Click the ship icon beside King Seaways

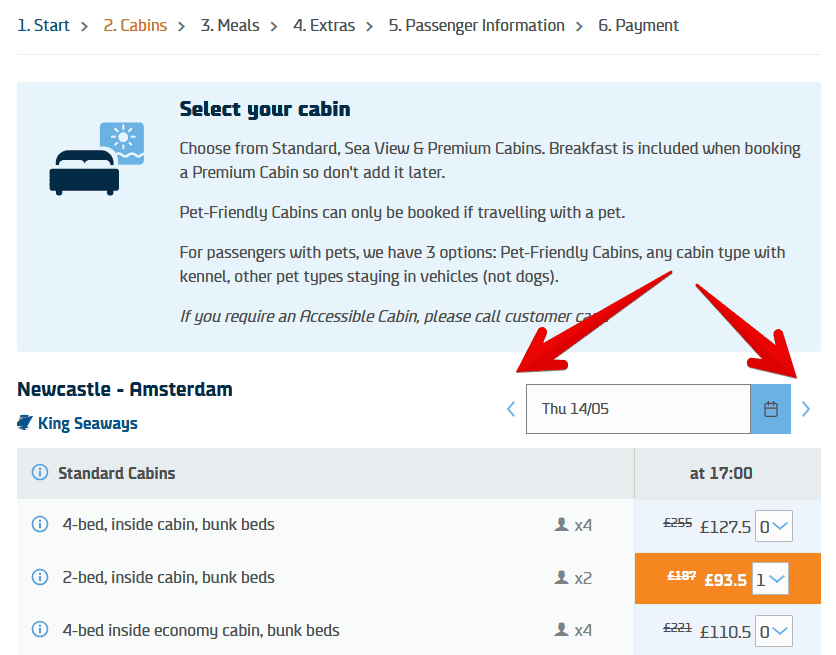pos(25,423)
